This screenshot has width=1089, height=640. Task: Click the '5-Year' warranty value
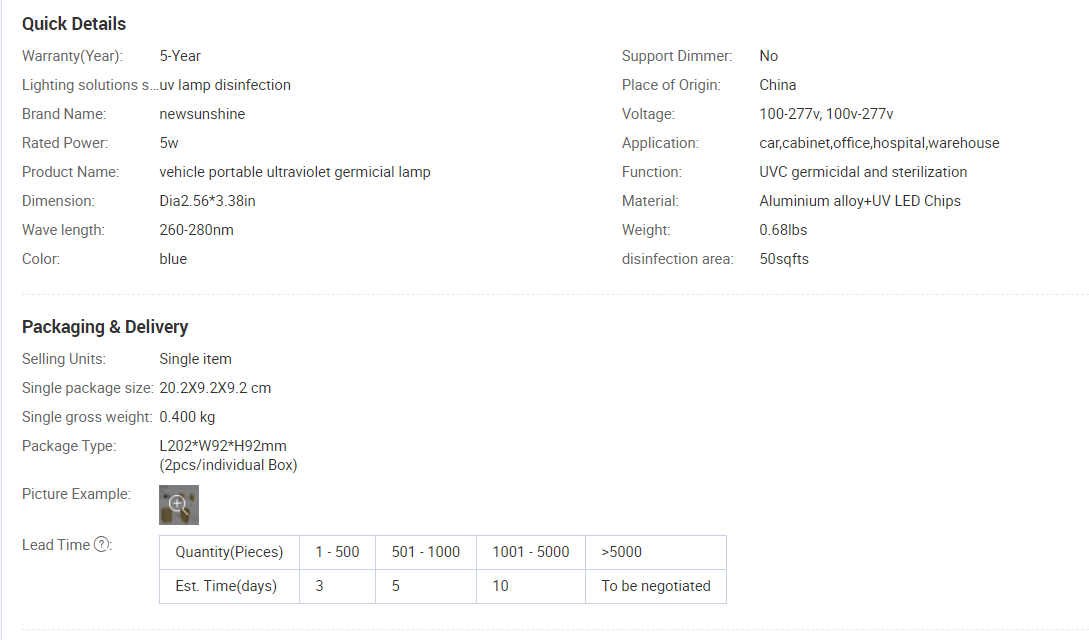pyautogui.click(x=180, y=56)
